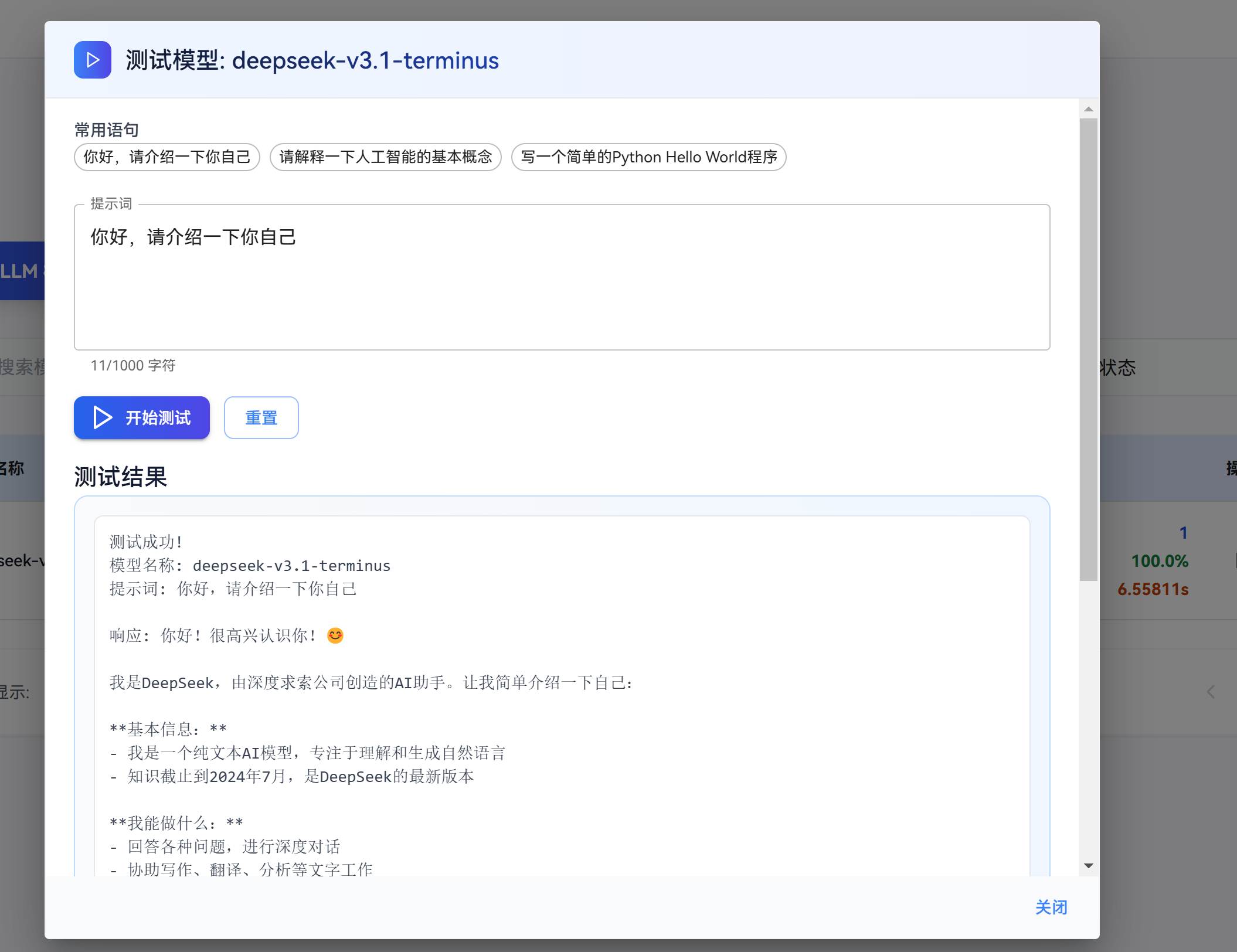Click the previous page chevron behind dialog
The width and height of the screenshot is (1237, 952).
(x=1211, y=692)
